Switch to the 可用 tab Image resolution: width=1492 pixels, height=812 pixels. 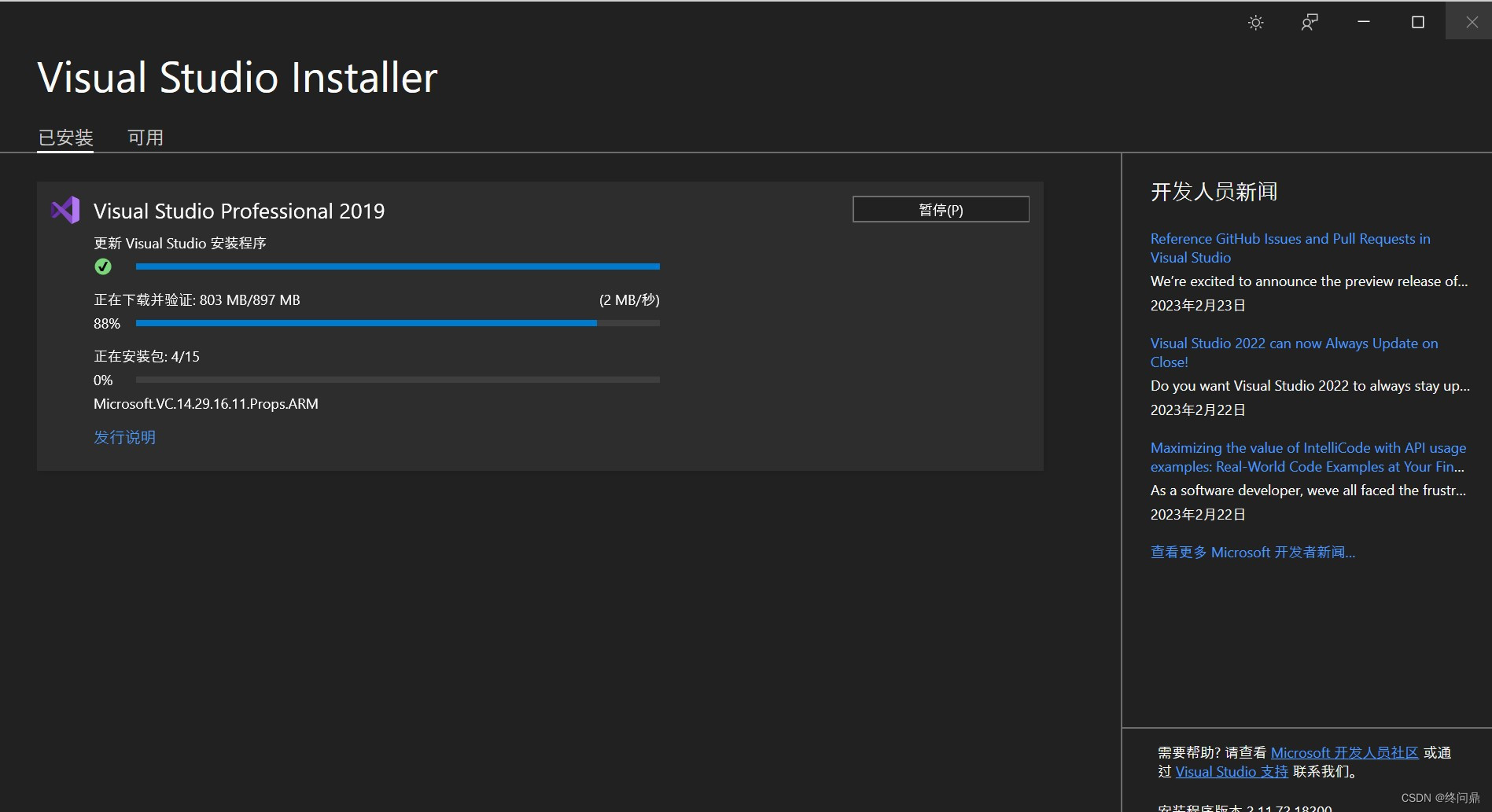pos(146,138)
